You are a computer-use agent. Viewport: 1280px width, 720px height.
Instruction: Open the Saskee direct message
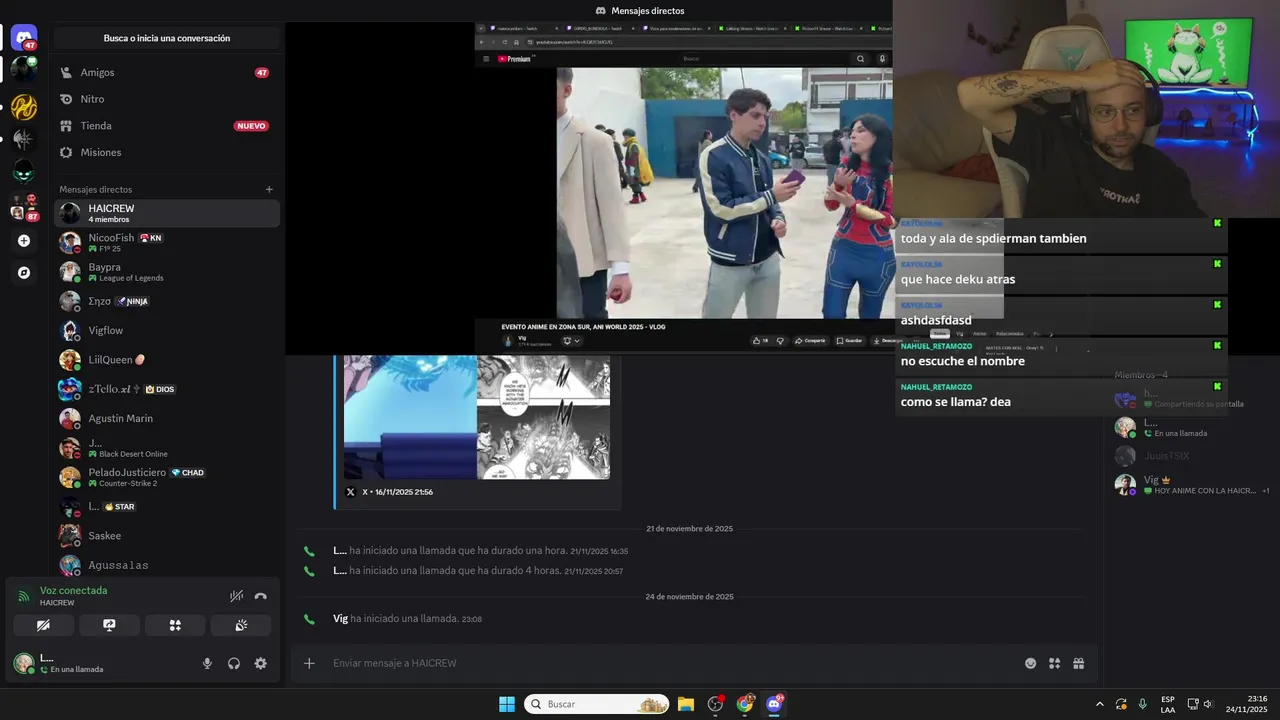(x=167, y=536)
